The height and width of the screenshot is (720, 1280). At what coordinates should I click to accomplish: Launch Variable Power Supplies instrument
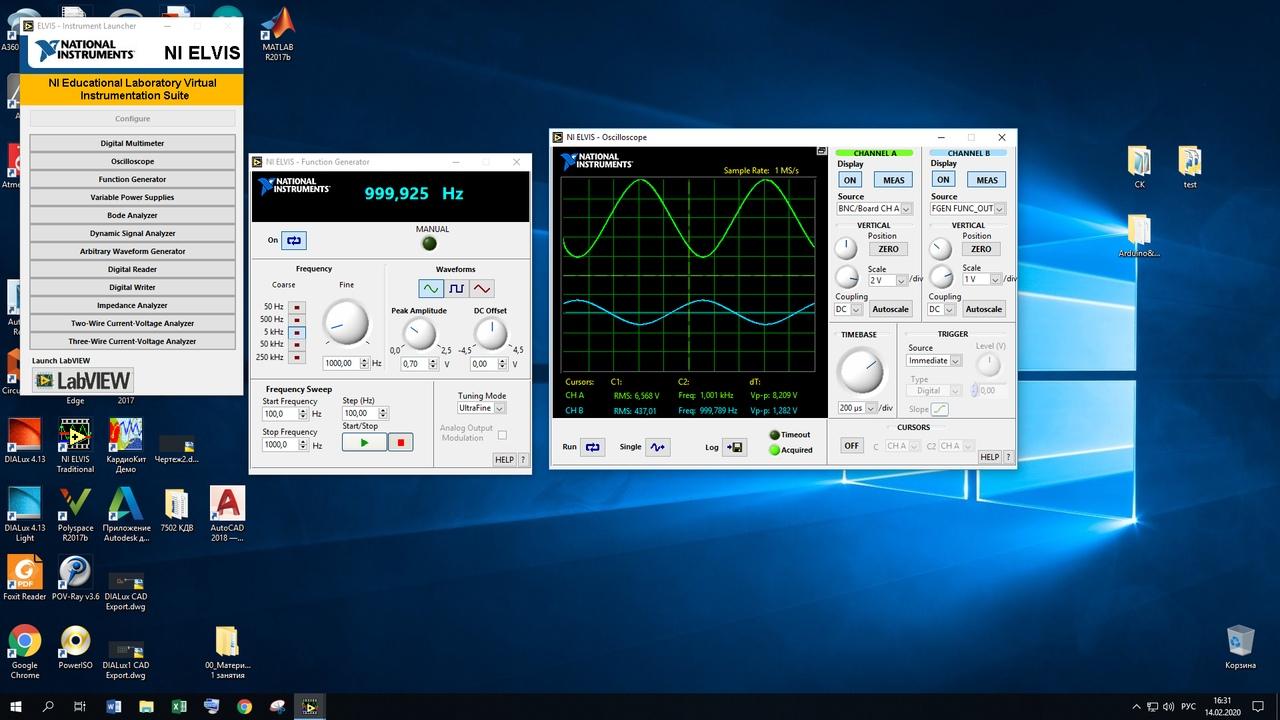pos(132,197)
